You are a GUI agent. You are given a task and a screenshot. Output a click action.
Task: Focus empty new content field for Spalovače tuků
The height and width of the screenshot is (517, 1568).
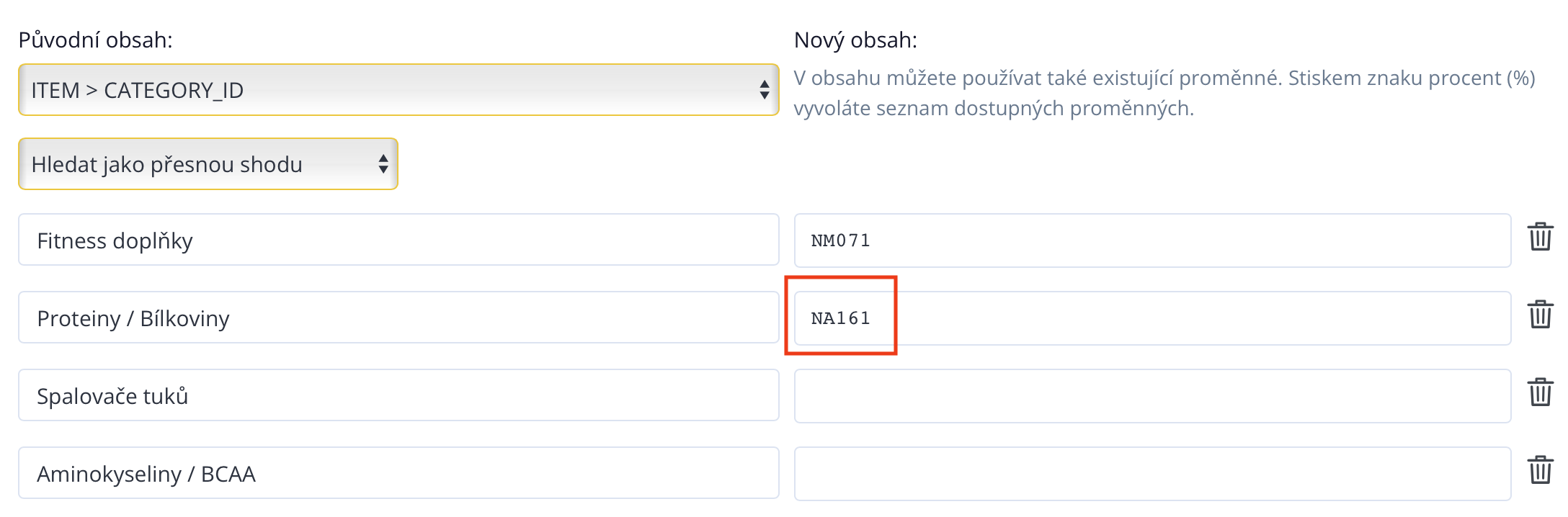point(1151,396)
